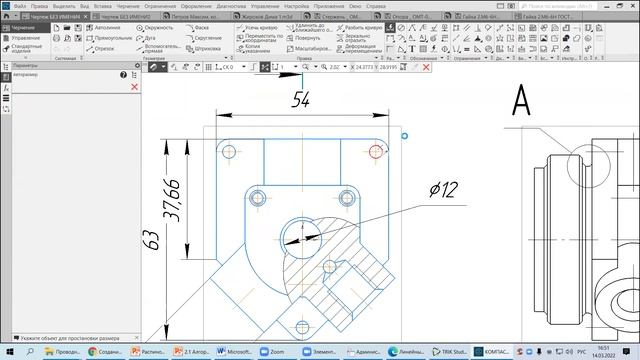
Task: Expand the toolset list below Стандартные изделия
Action: tap(25, 58)
